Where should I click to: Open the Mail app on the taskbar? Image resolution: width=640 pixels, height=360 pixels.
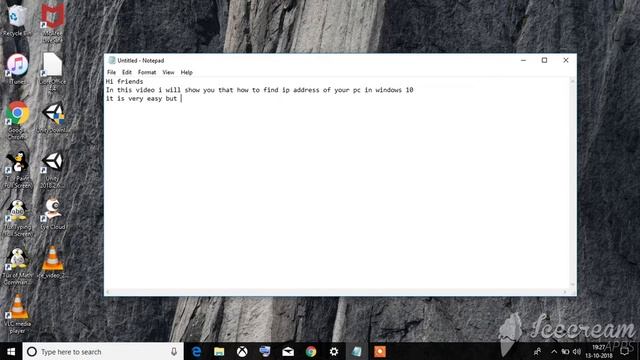click(288, 351)
